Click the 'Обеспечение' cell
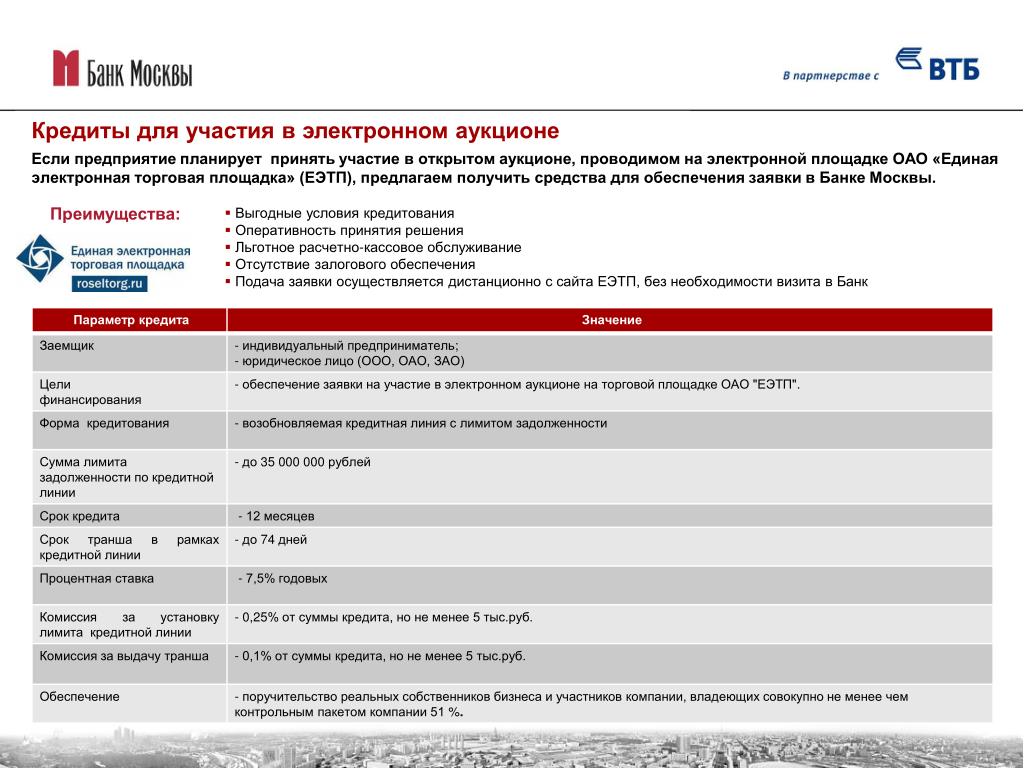The image size is (1024, 768). tap(130, 703)
